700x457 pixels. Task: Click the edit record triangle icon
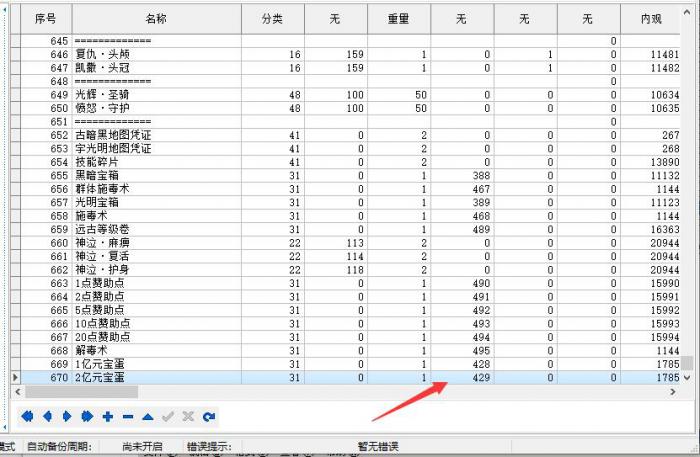coord(148,416)
